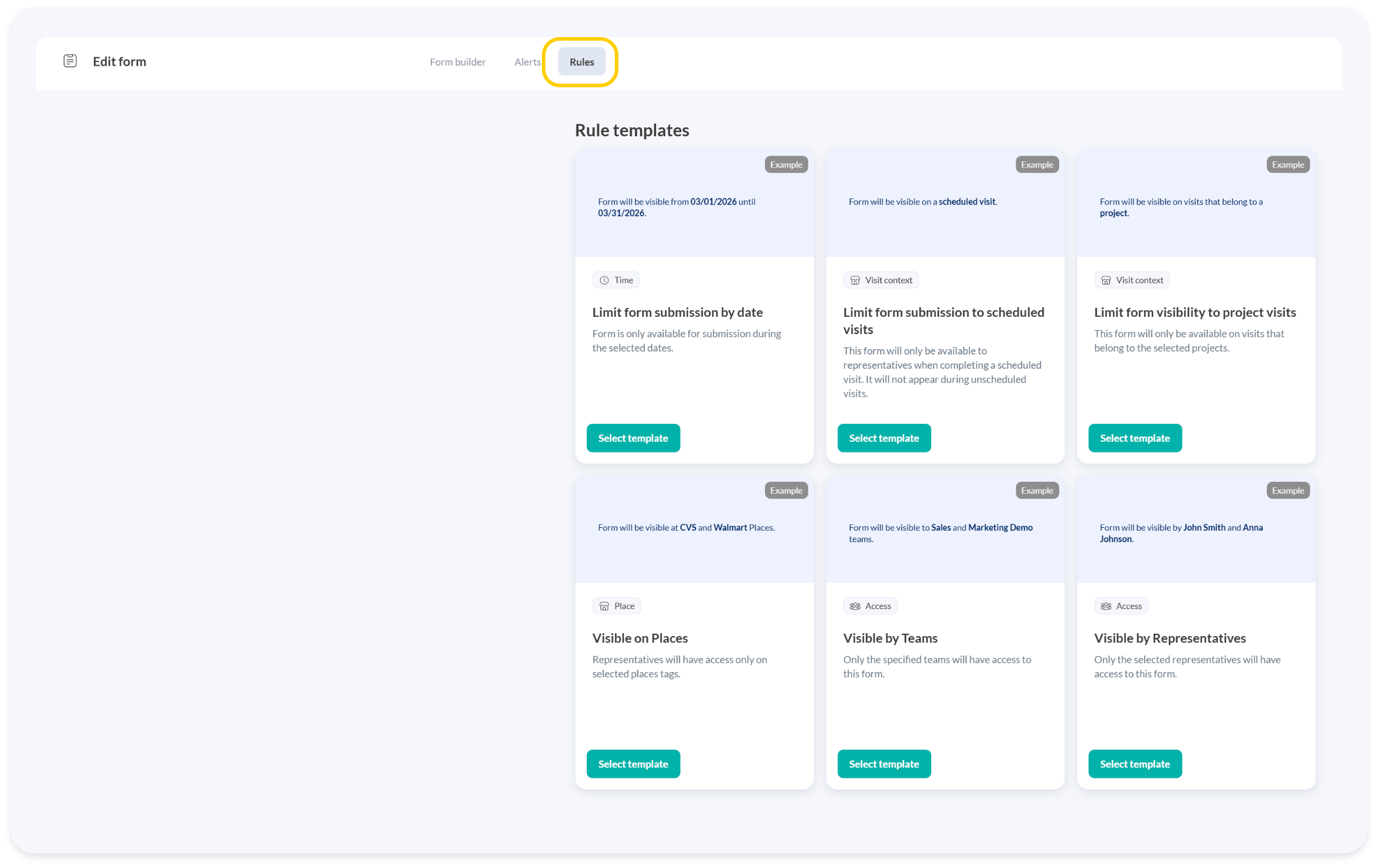Image resolution: width=1378 pixels, height=868 pixels.
Task: Click people icon on Visible by Teams card
Action: click(x=855, y=606)
